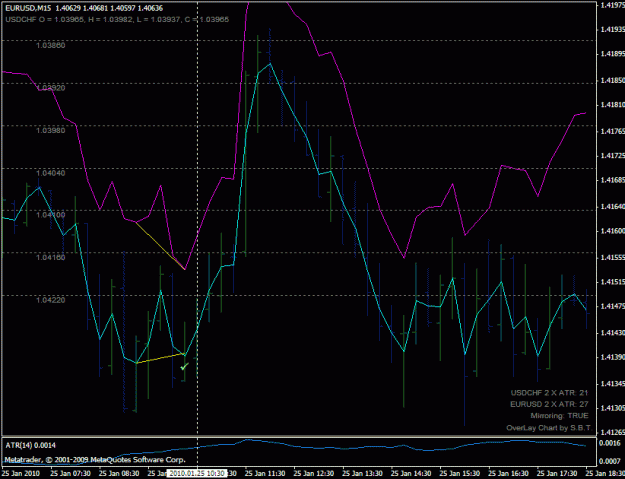Click the 1.41345 price on the right scale
Viewport: 625px width, 479px height.
612,384
